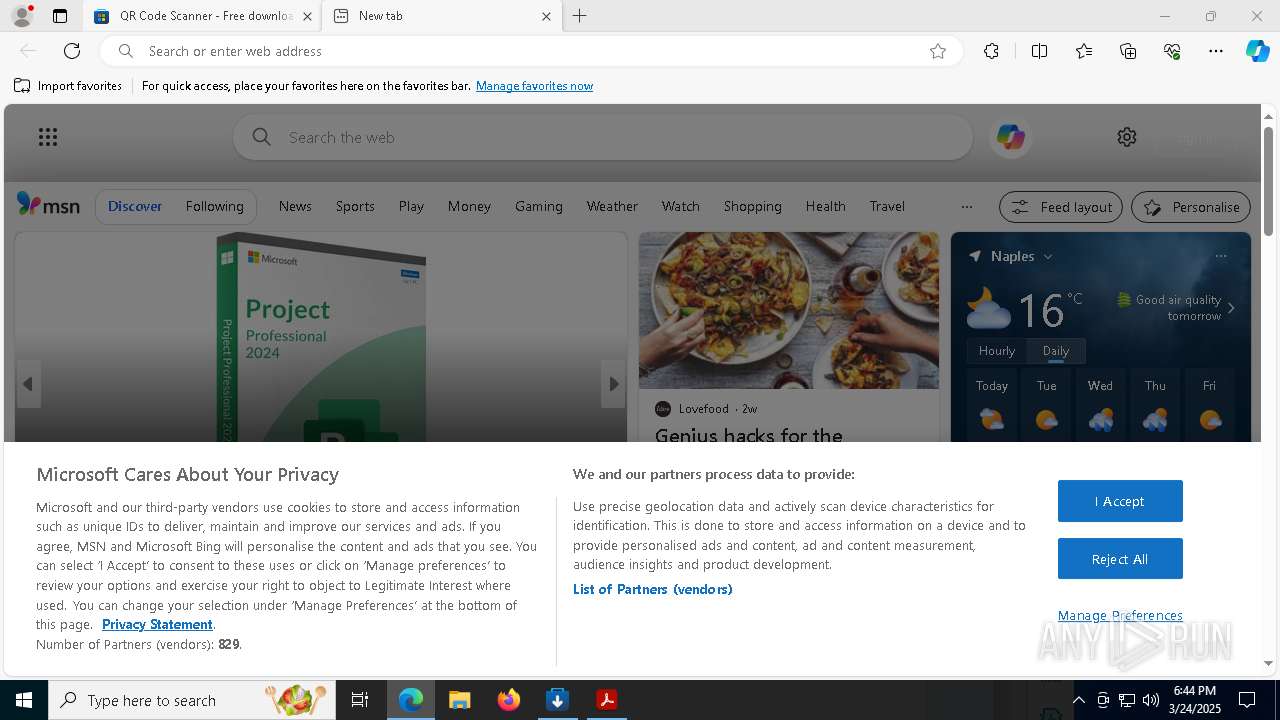Go to the MSN logo home

pos(48,205)
